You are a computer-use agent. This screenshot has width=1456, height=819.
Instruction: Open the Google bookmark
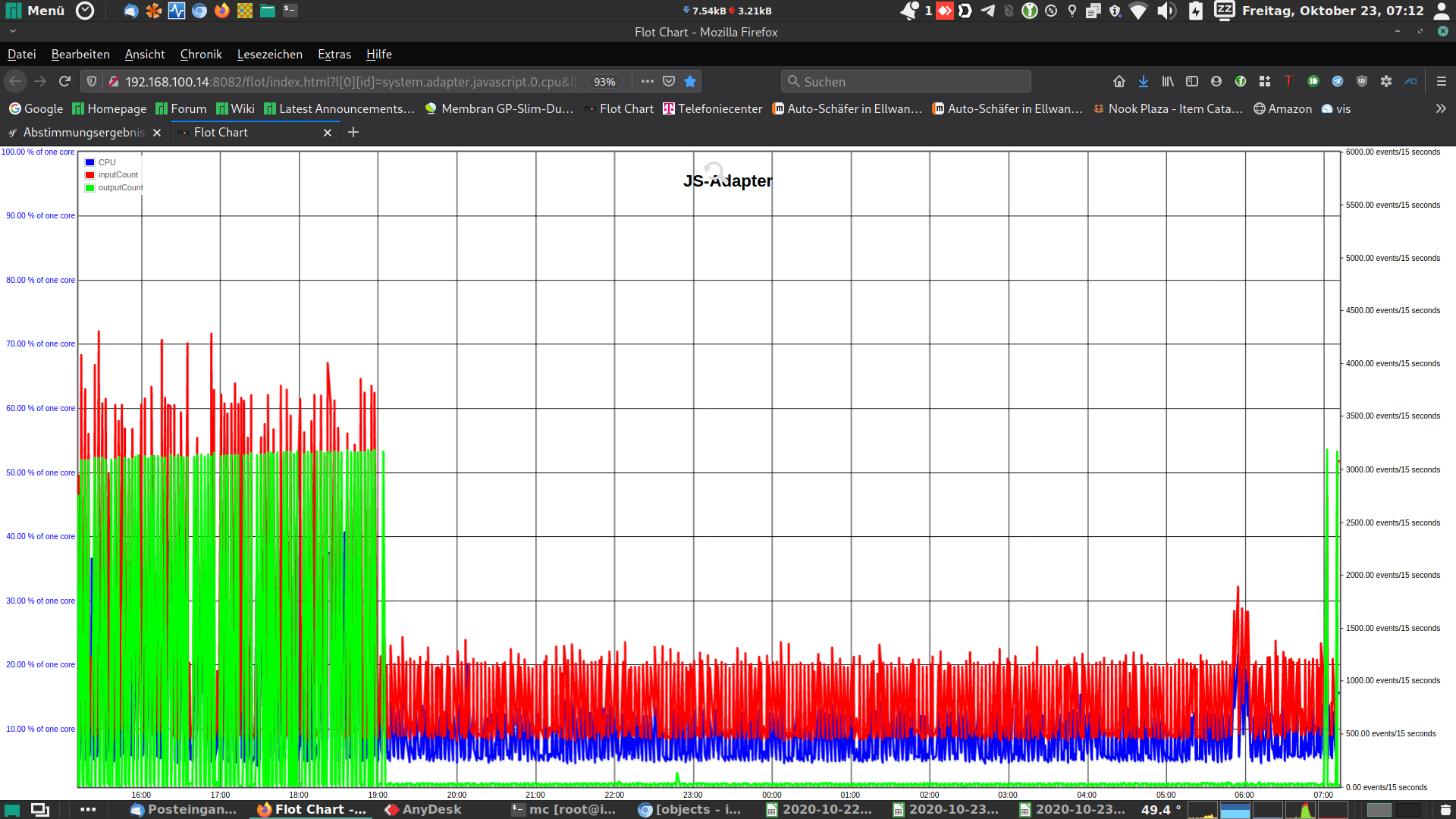(x=36, y=108)
